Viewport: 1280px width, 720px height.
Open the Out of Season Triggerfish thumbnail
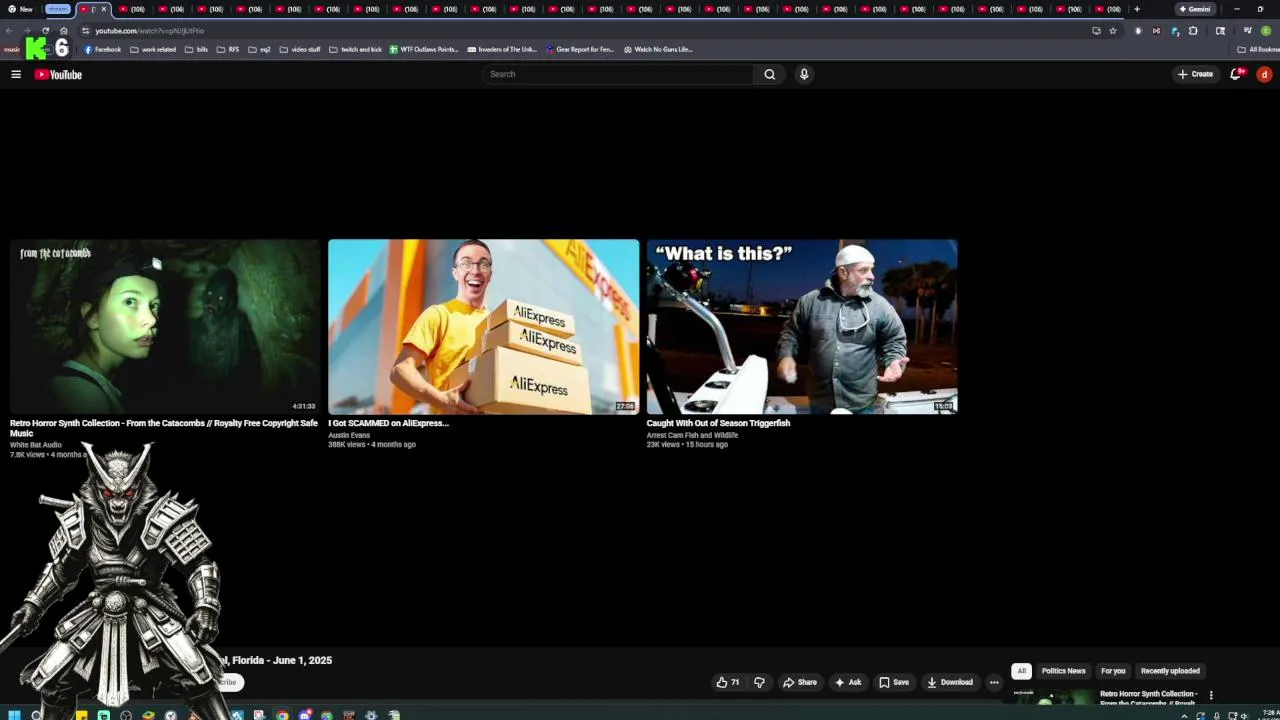click(x=802, y=326)
